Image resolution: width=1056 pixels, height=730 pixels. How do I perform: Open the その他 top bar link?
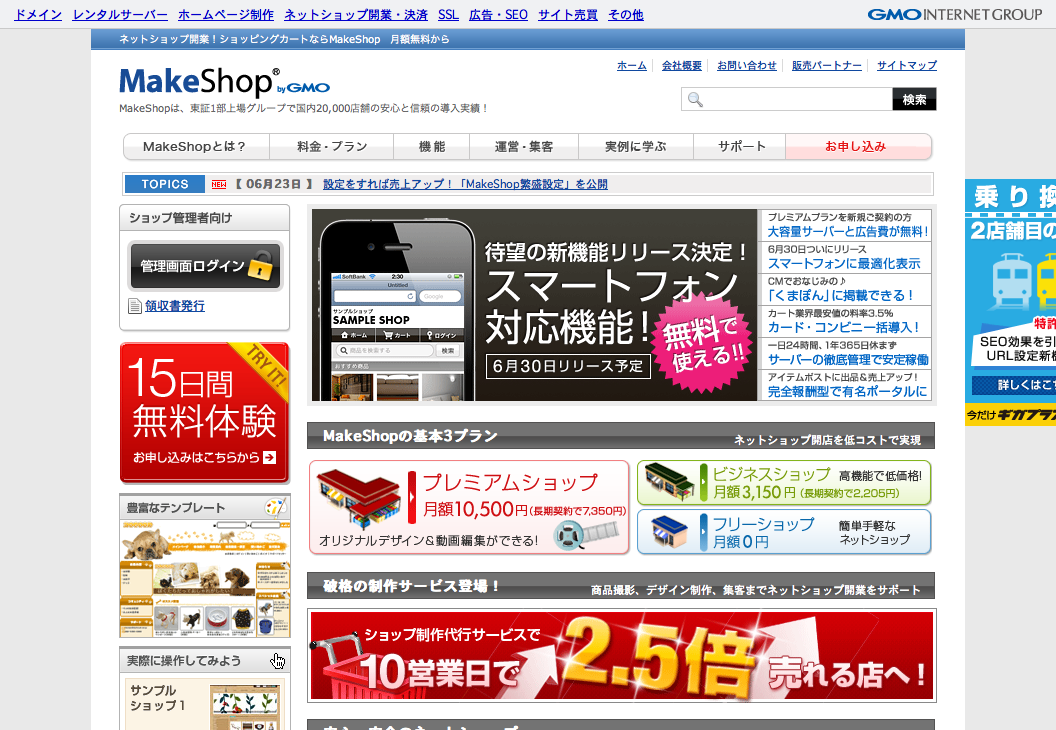tap(626, 15)
